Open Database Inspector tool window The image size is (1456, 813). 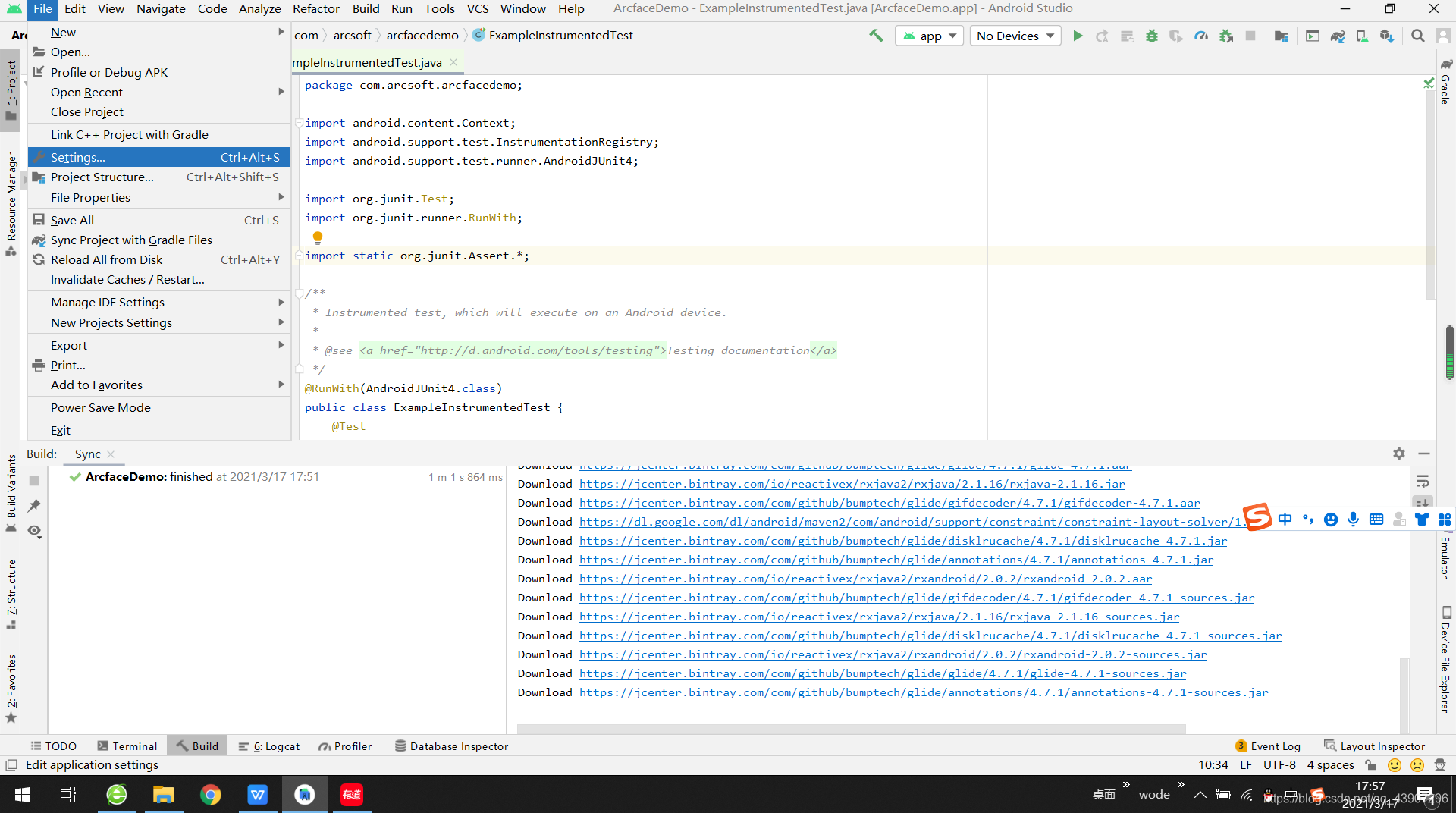point(451,746)
